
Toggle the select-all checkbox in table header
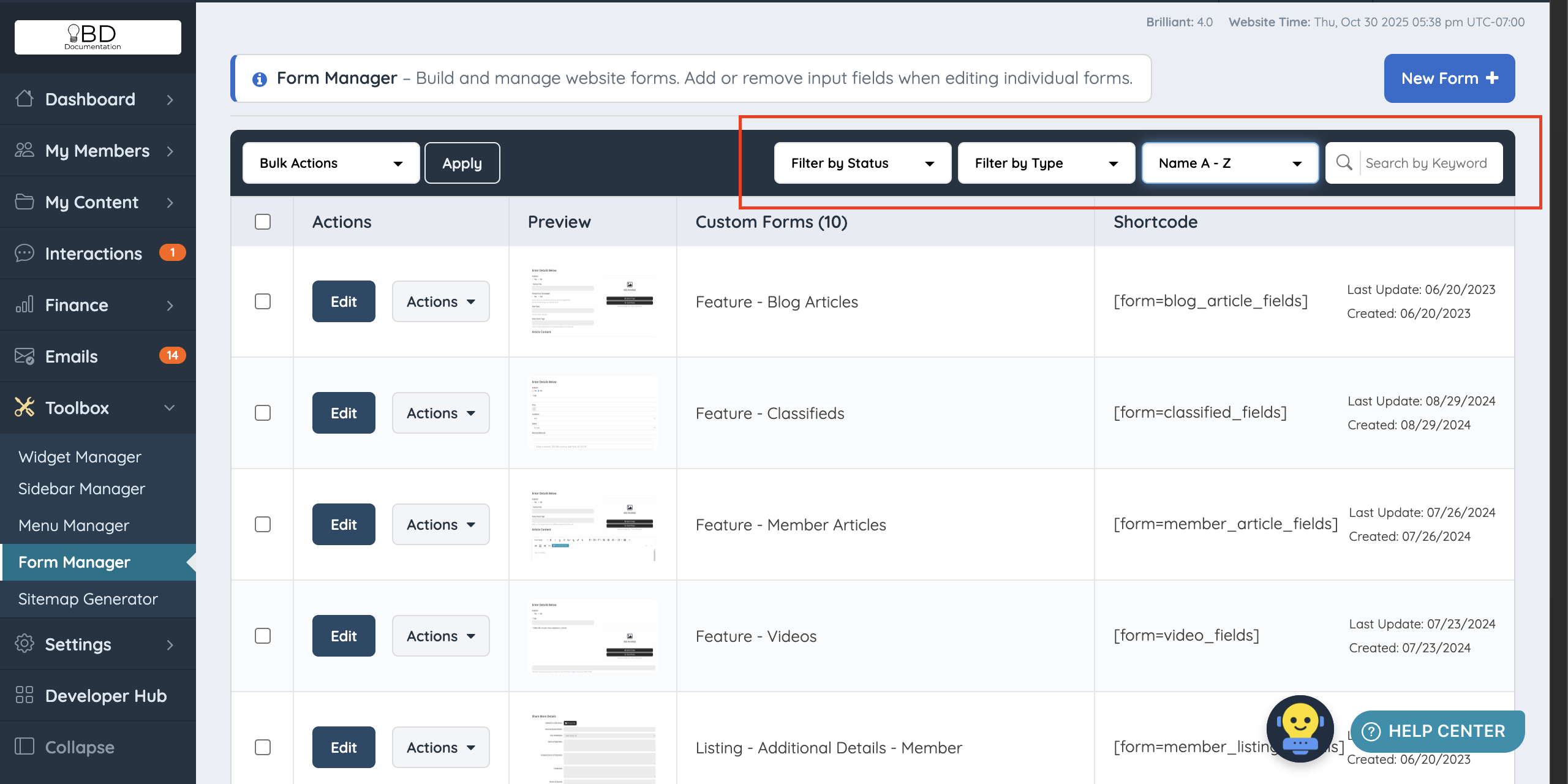coord(263,222)
